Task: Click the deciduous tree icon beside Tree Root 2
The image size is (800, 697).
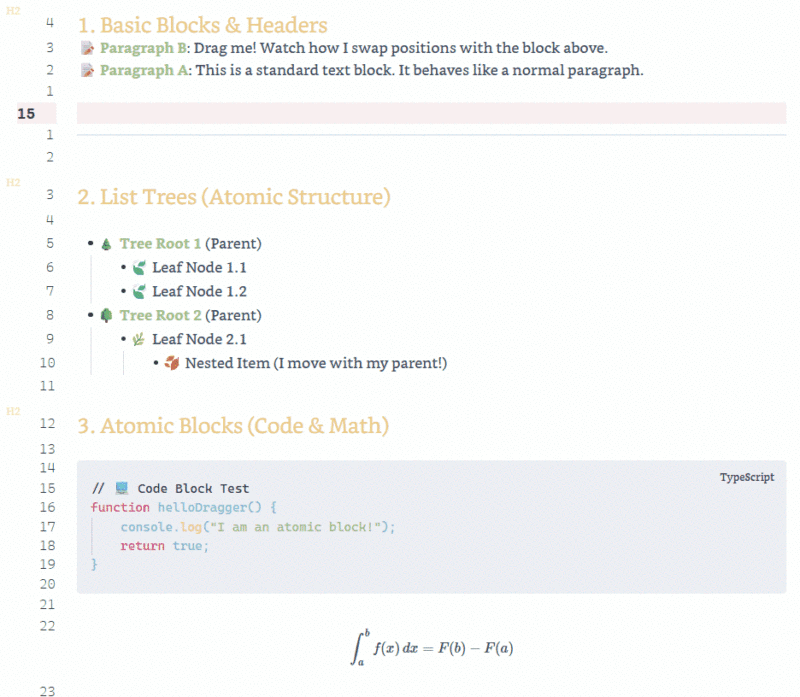Action: (x=107, y=316)
